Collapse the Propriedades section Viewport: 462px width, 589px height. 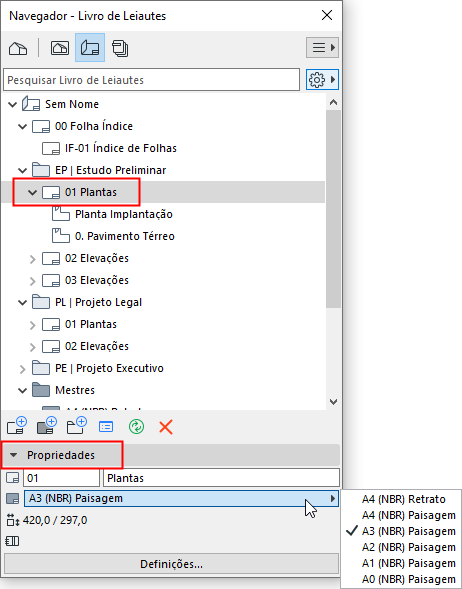14,455
